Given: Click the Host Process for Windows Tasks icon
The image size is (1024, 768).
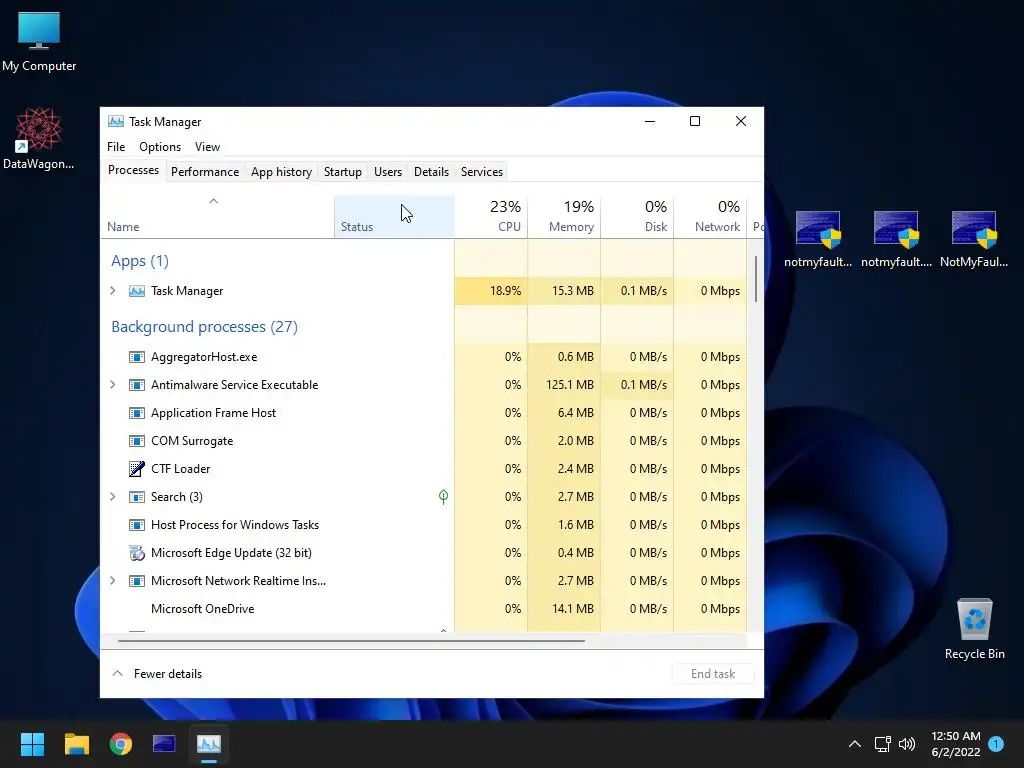Looking at the screenshot, I should [x=136, y=525].
